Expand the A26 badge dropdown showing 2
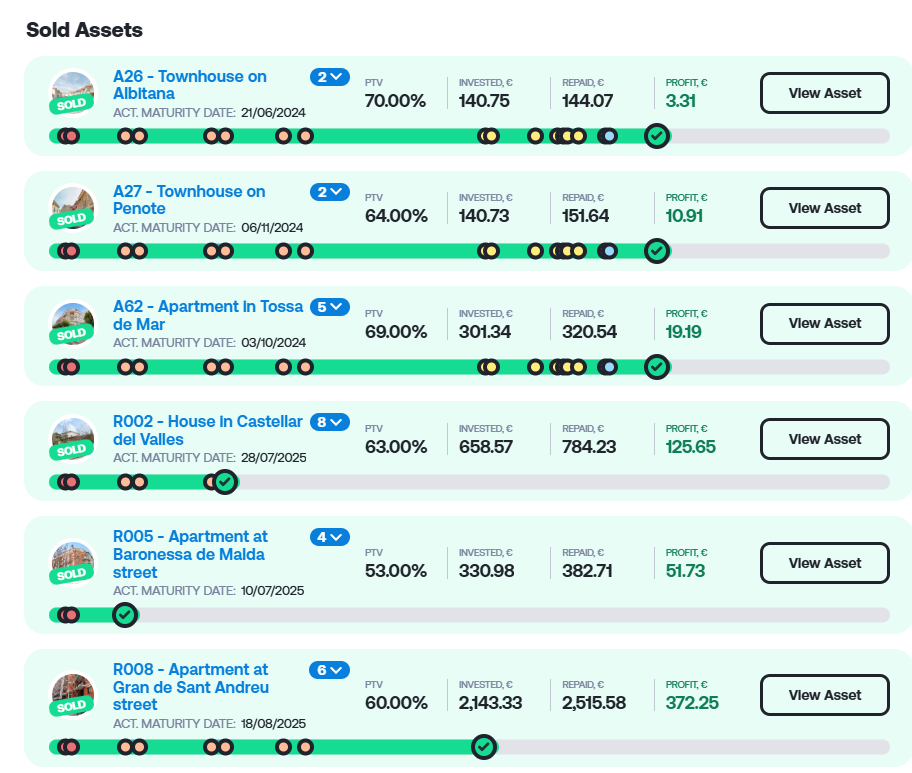This screenshot has height=773, width=912. coord(329,77)
